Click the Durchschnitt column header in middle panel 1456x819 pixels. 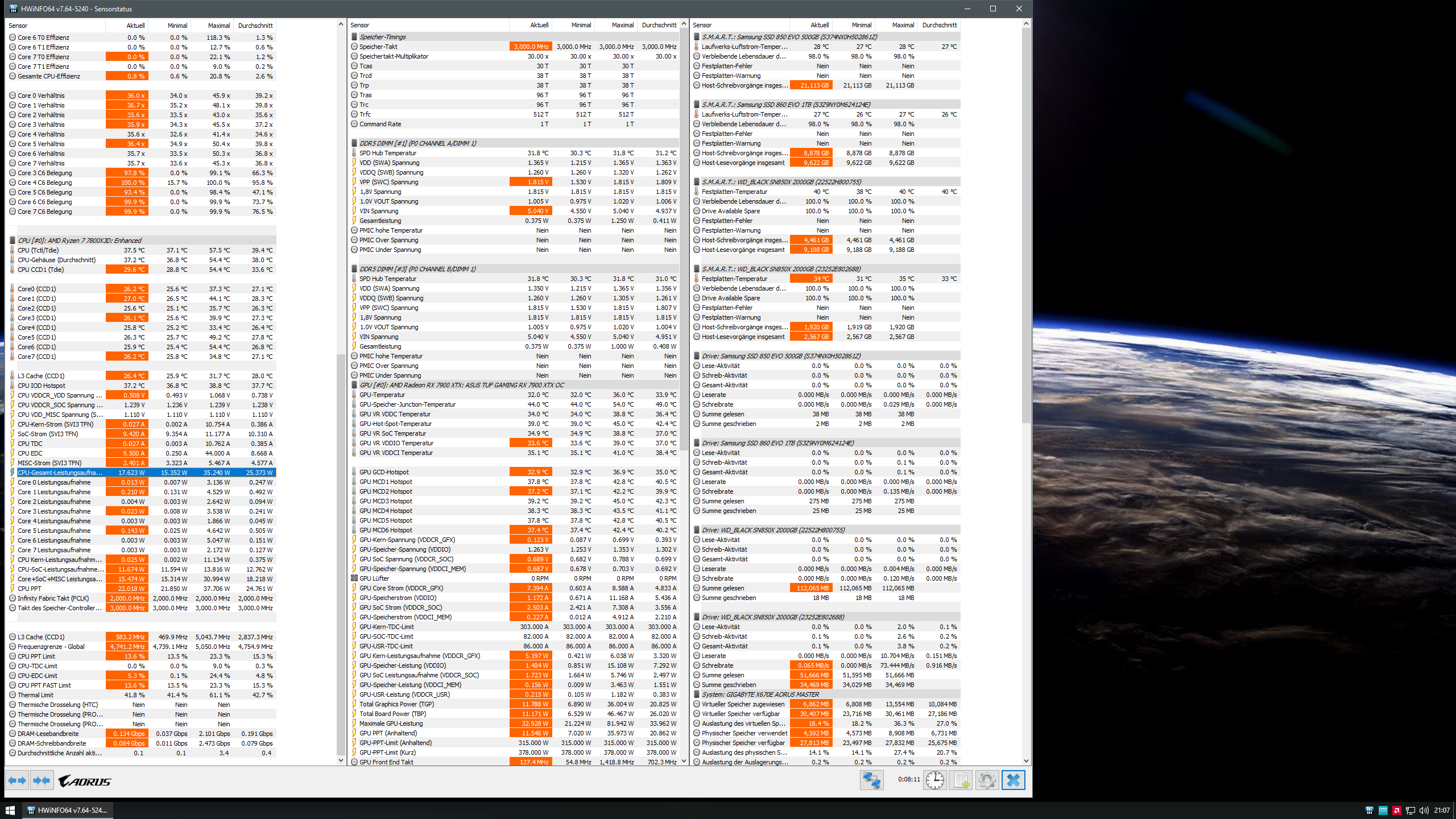(x=659, y=25)
